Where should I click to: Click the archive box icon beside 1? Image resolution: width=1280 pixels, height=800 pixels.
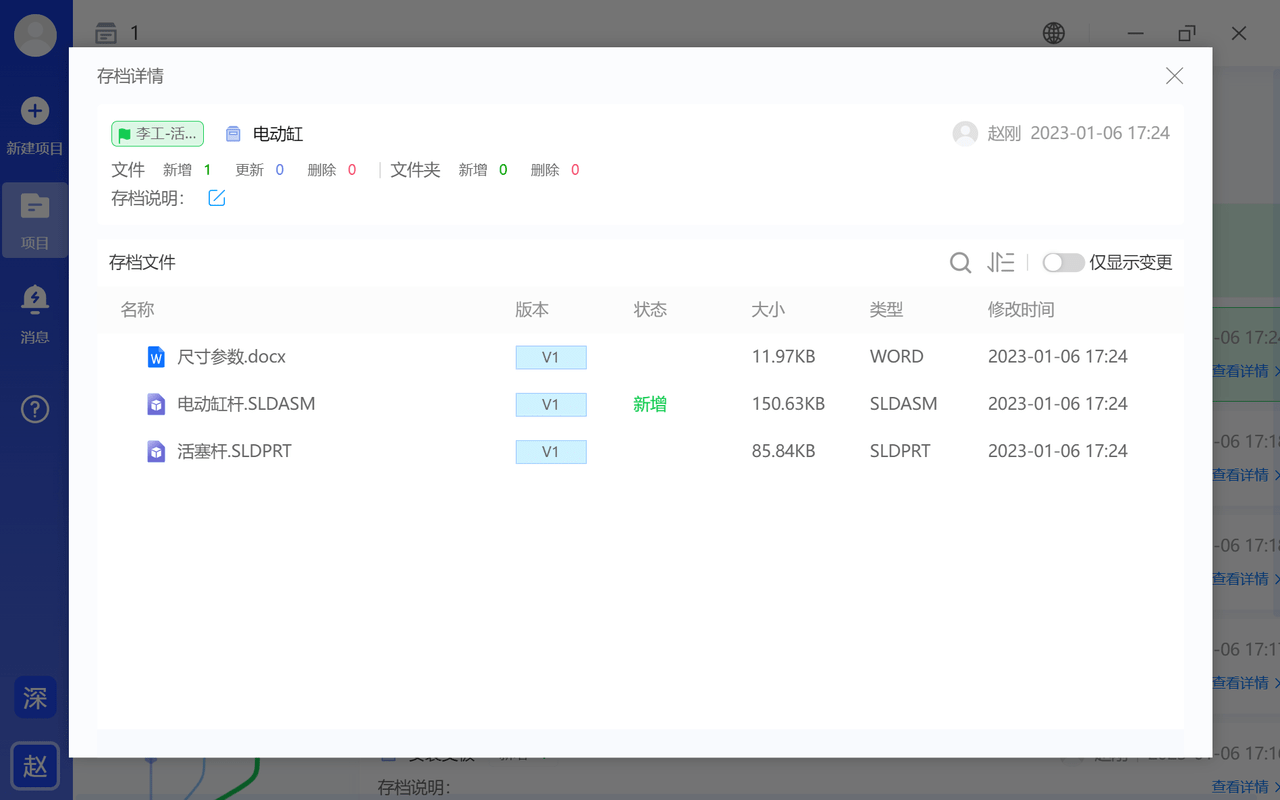[106, 34]
